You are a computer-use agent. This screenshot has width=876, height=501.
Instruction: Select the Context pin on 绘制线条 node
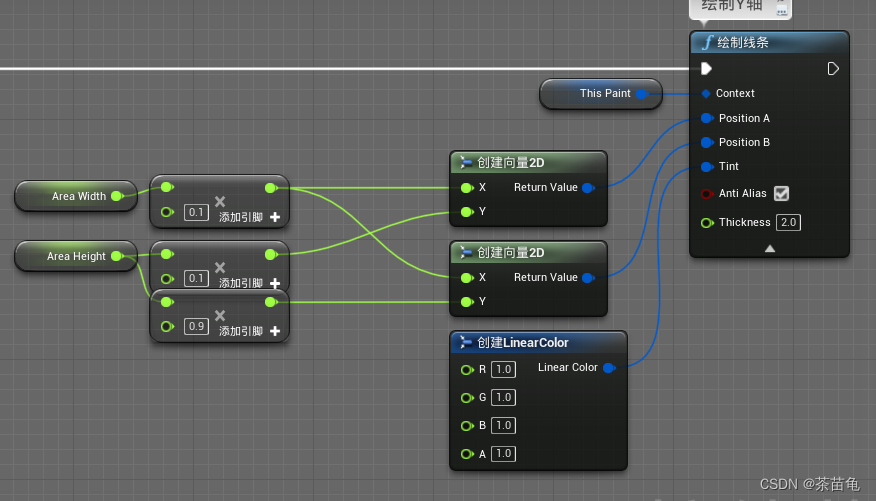706,93
